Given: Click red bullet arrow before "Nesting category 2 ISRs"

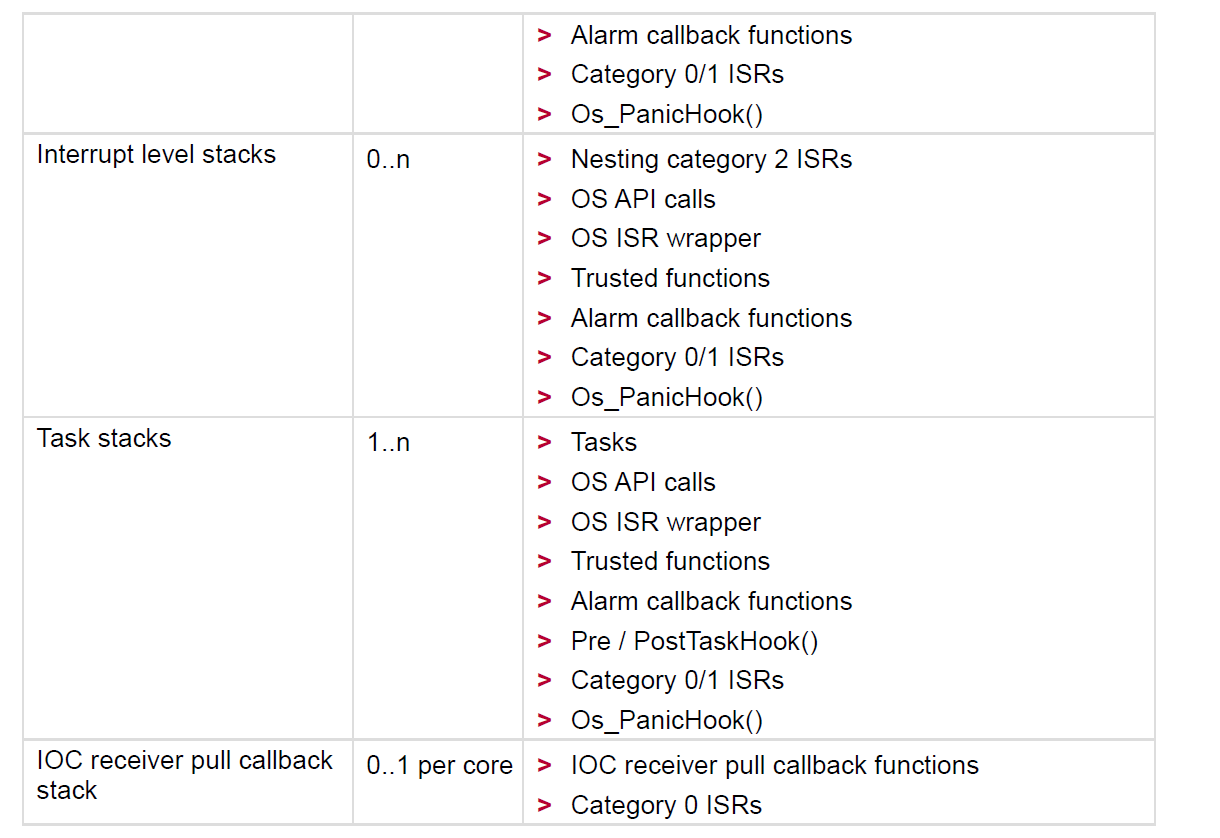Looking at the screenshot, I should 545,160.
